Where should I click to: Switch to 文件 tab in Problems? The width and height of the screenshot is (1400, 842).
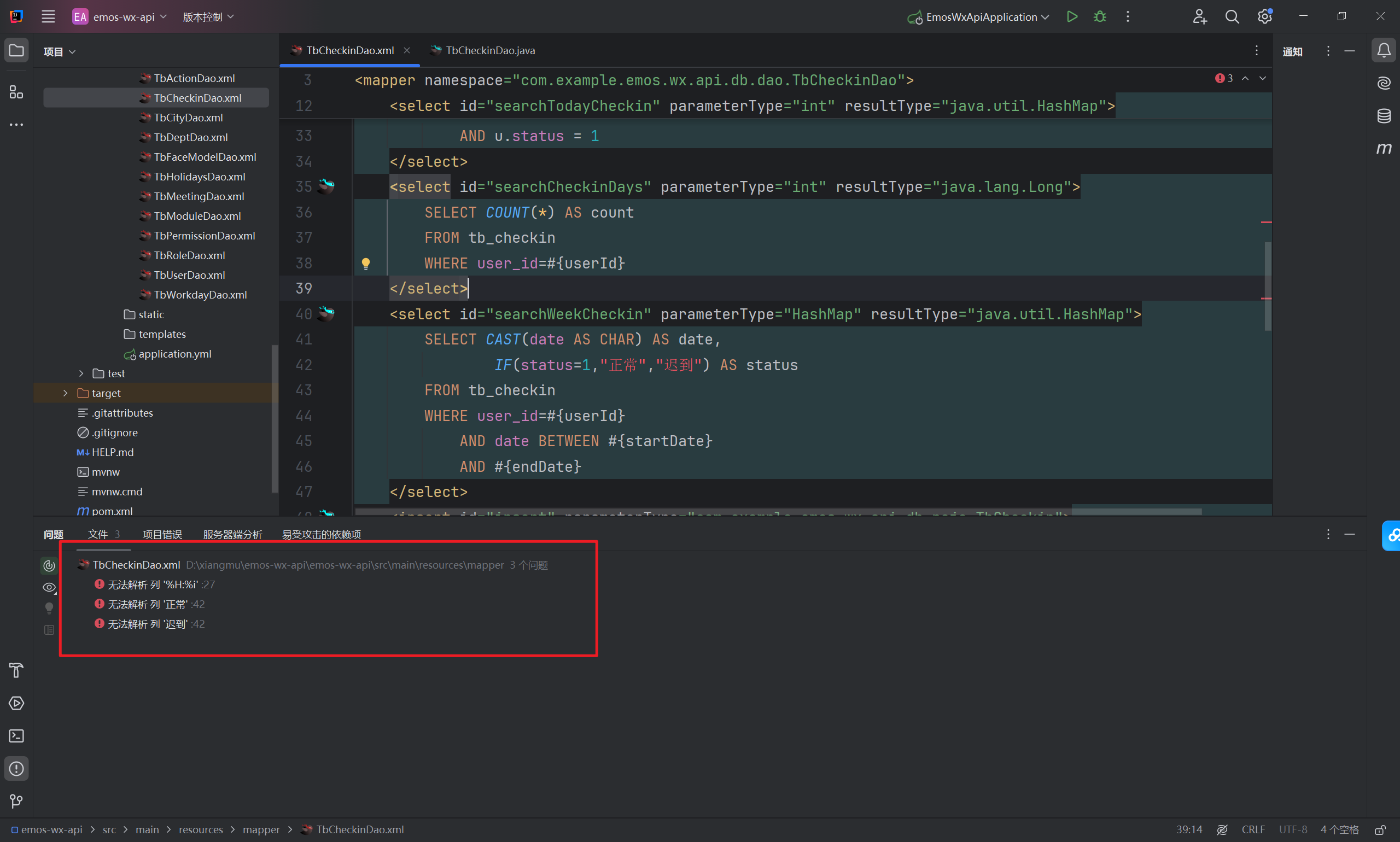(103, 534)
